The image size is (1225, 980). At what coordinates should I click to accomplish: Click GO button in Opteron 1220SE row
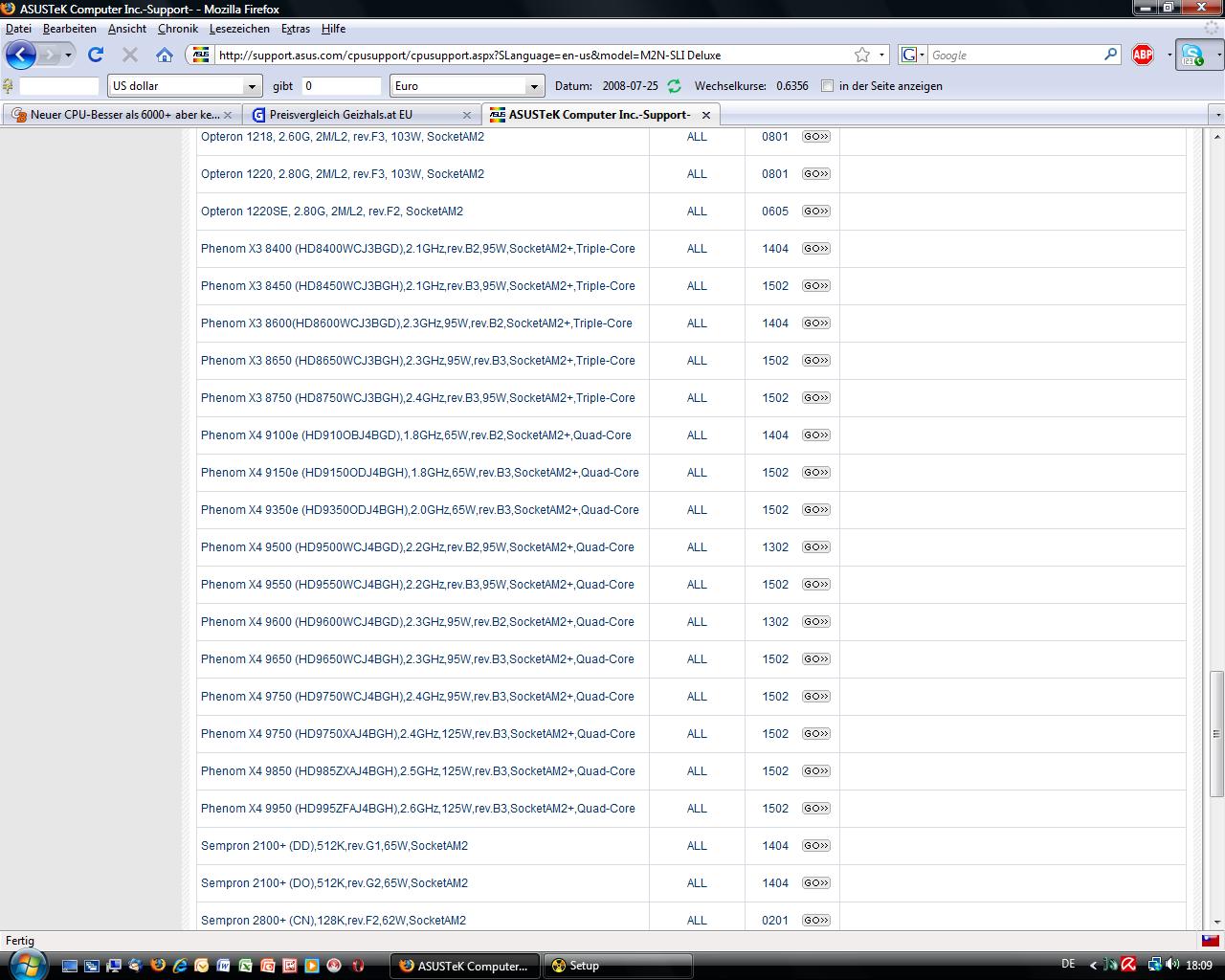pyautogui.click(x=815, y=212)
